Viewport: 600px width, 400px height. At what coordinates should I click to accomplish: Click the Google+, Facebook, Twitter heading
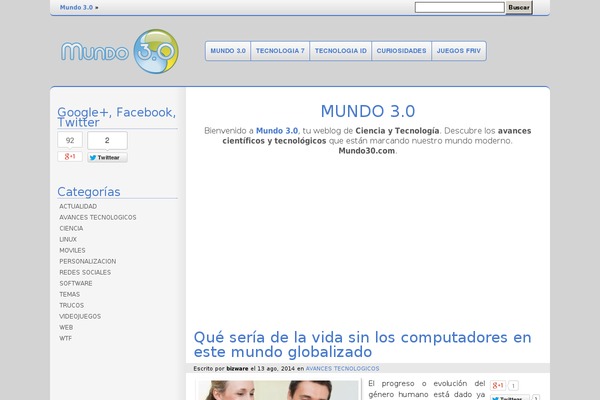point(117,117)
